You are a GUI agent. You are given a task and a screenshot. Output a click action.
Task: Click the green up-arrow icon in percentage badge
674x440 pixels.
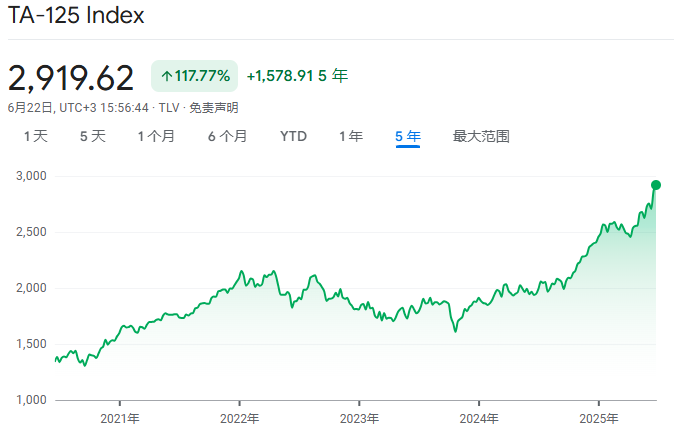(x=167, y=76)
